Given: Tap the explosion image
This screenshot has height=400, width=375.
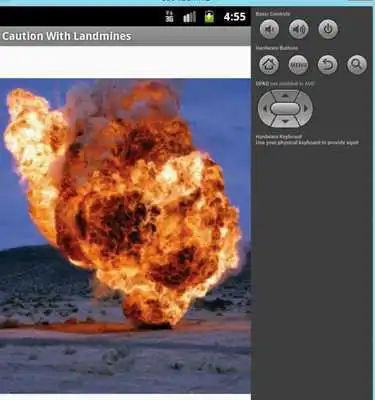Looking at the screenshot, I should tap(125, 236).
